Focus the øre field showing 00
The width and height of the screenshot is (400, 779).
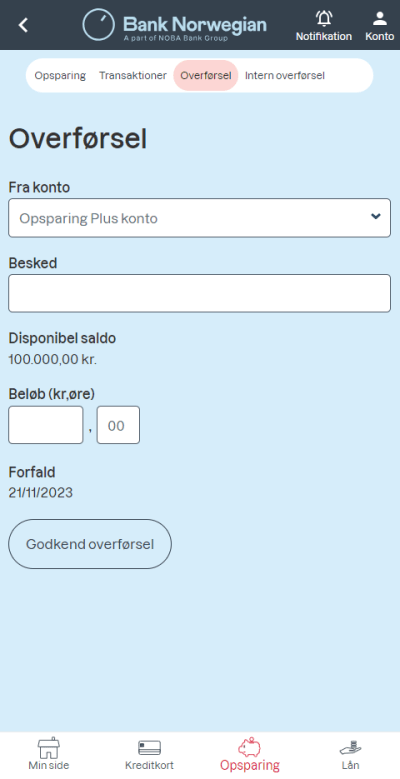tap(118, 425)
